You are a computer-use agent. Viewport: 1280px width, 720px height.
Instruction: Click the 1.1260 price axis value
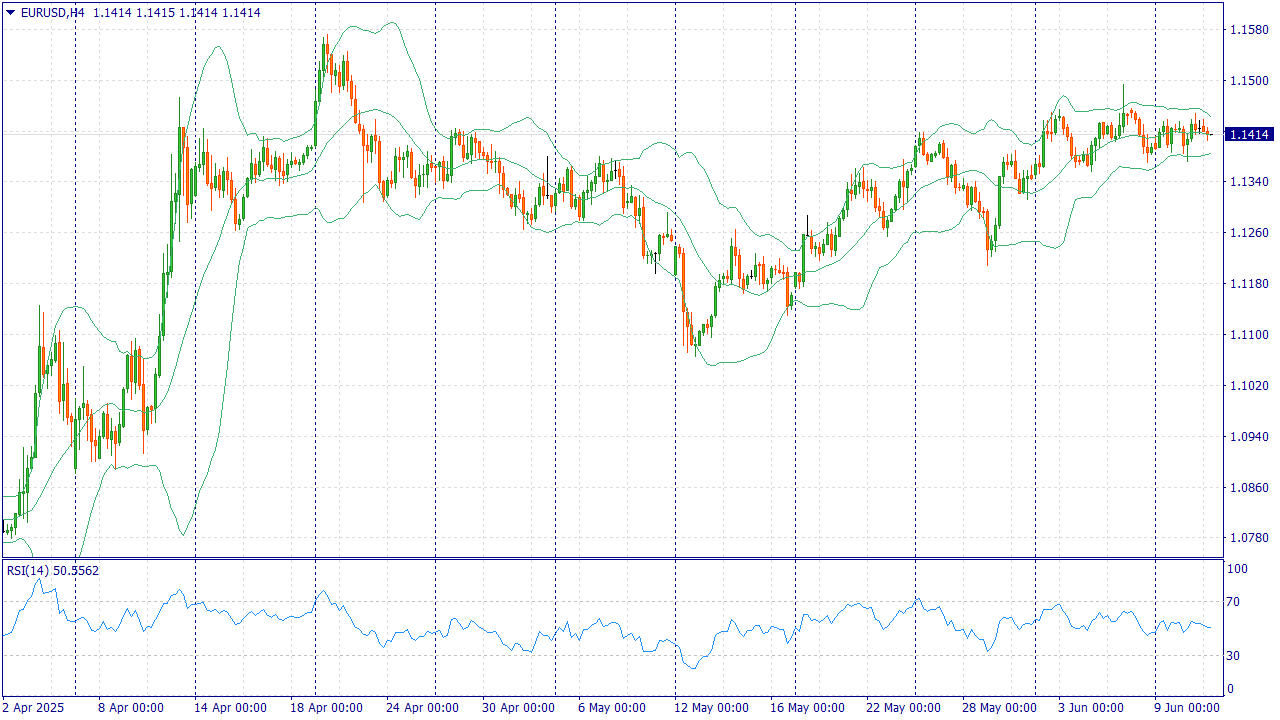[x=1247, y=233]
